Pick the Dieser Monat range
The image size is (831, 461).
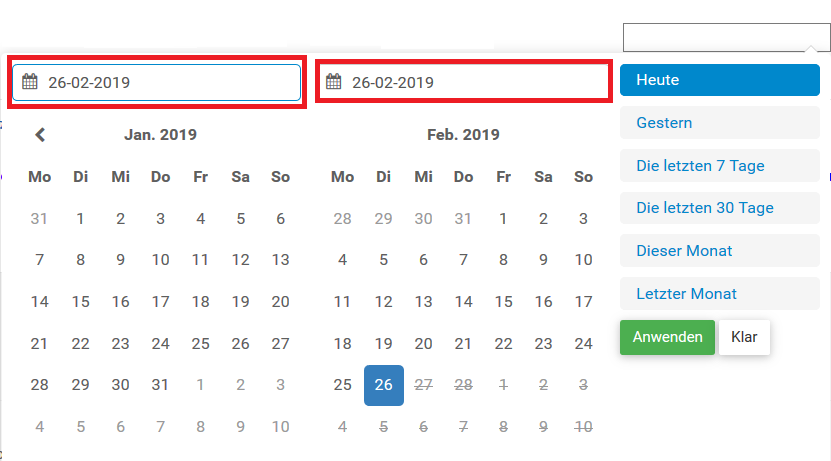[719, 250]
